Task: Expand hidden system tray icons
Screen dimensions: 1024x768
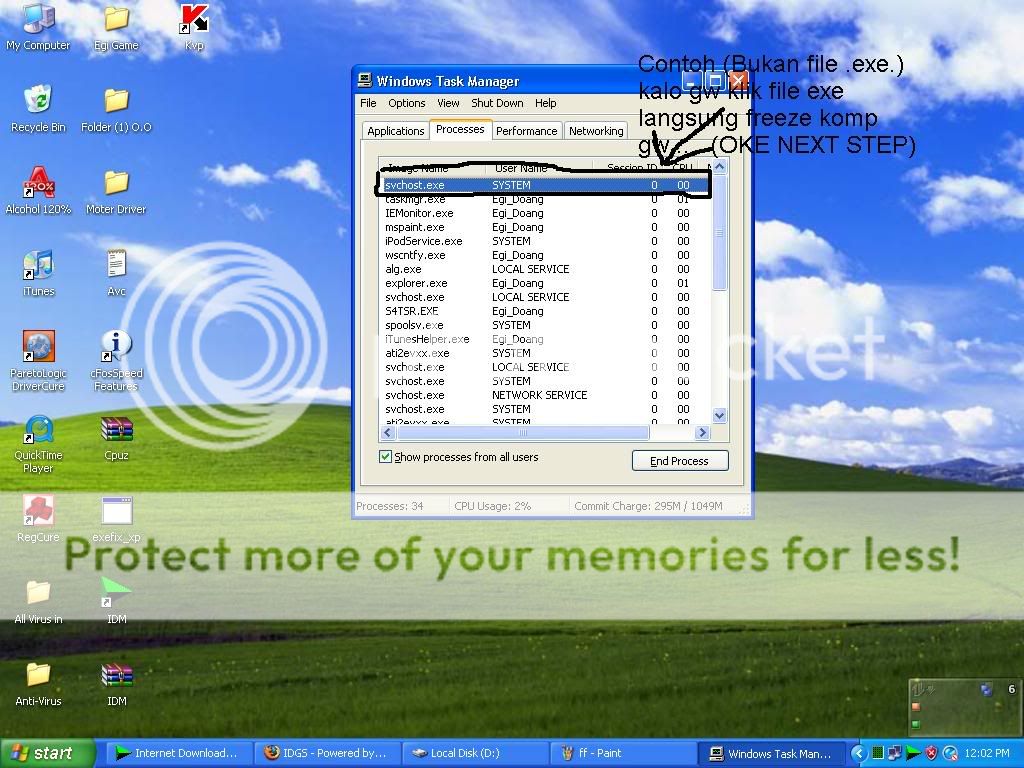Action: (x=859, y=753)
